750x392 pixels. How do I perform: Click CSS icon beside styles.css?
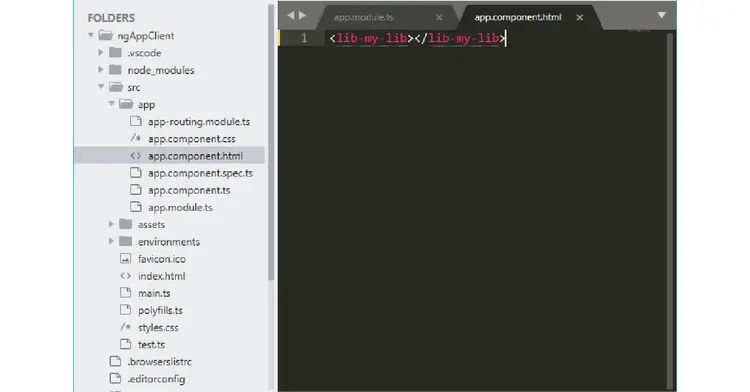(125, 327)
